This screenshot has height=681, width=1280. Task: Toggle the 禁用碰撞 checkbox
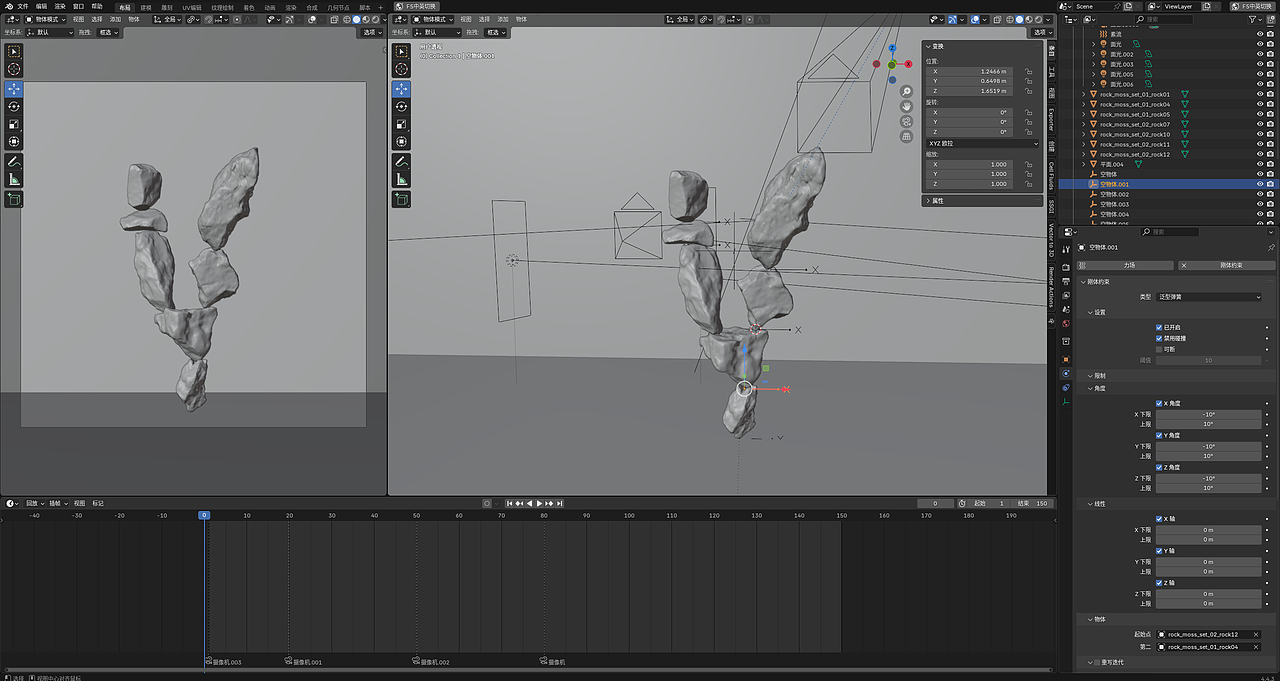(1159, 338)
